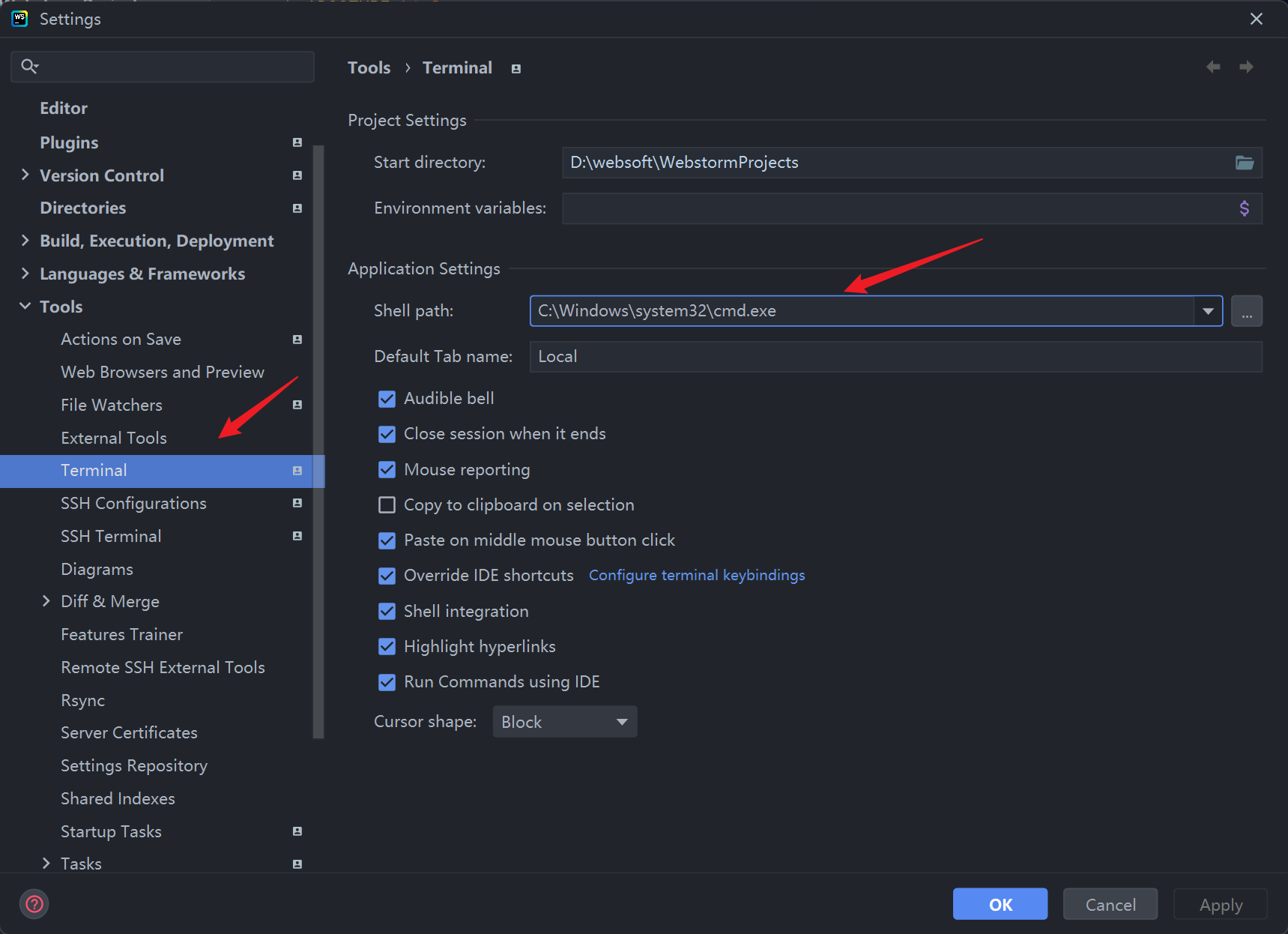This screenshot has width=1288, height=934.
Task: Open Web Browsers and Preview settings
Action: click(x=163, y=372)
